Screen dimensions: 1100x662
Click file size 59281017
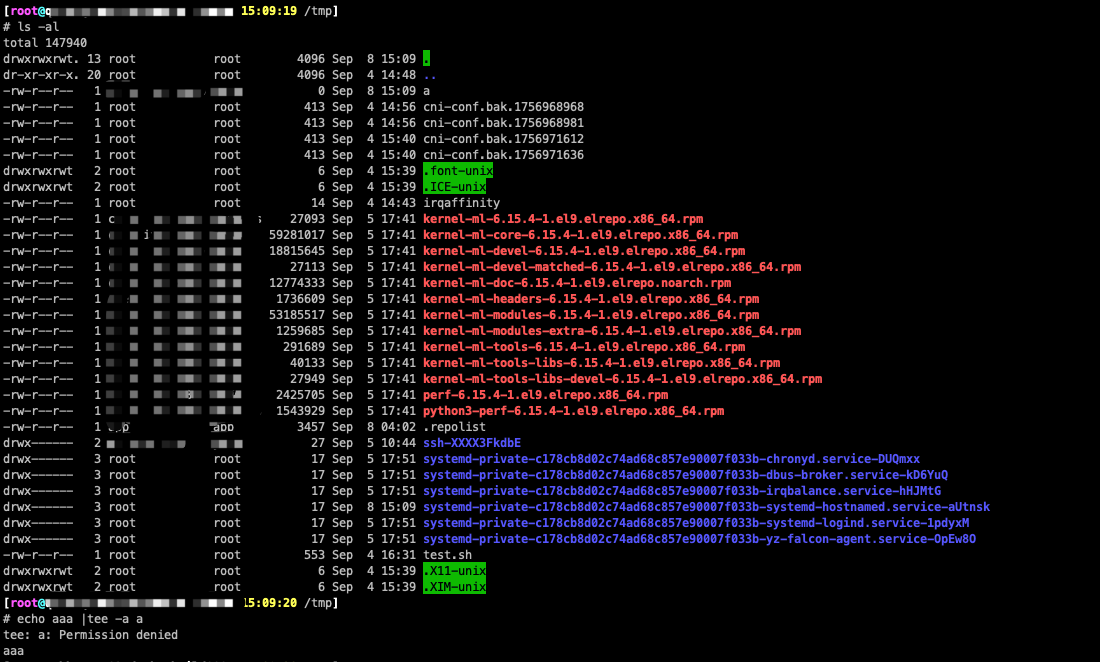click(297, 236)
